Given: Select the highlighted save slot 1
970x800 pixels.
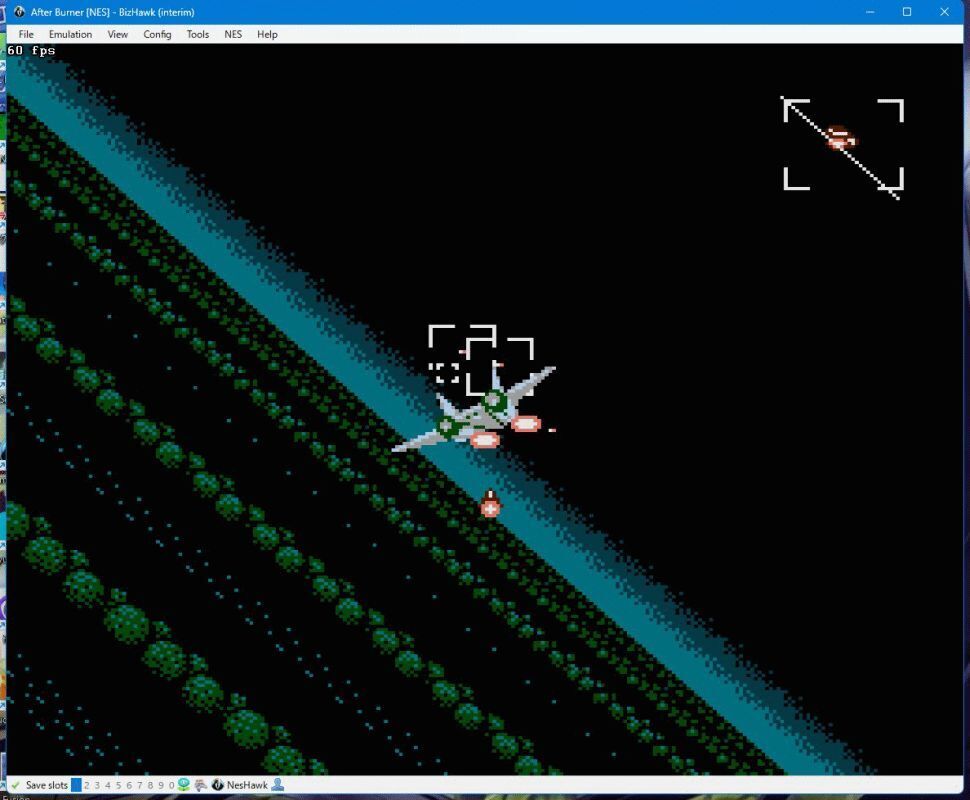Looking at the screenshot, I should click(x=76, y=785).
